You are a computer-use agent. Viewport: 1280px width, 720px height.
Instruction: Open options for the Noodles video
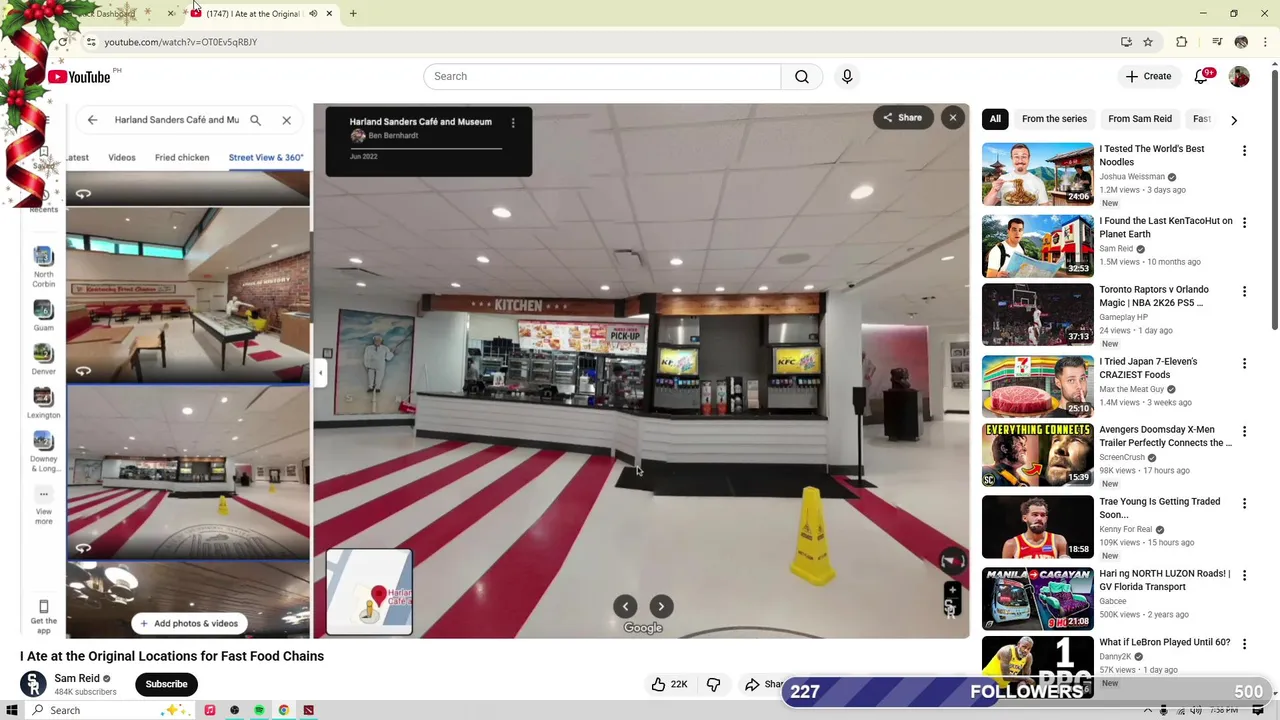1244,151
